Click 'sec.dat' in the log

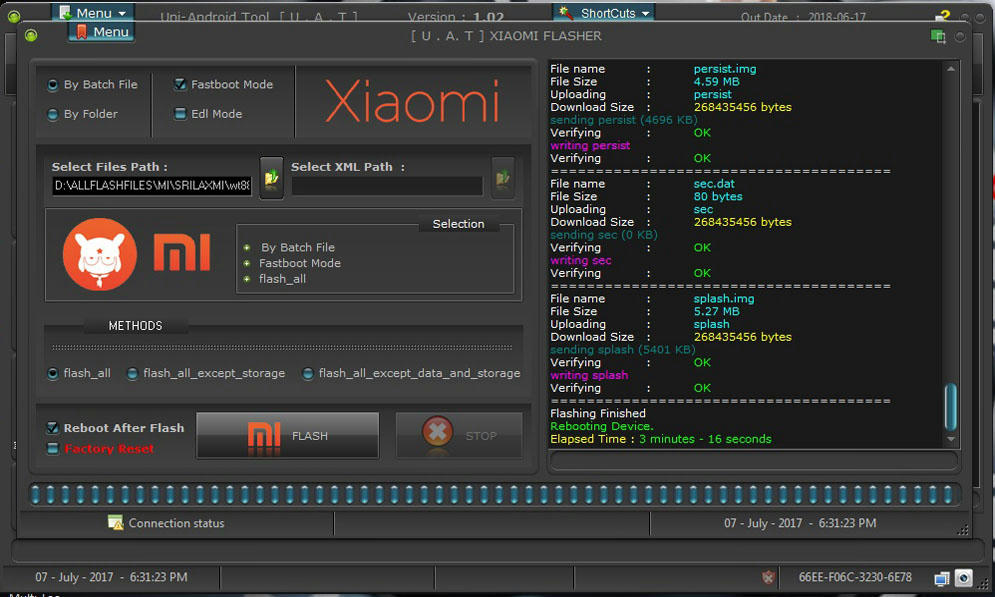coord(714,184)
